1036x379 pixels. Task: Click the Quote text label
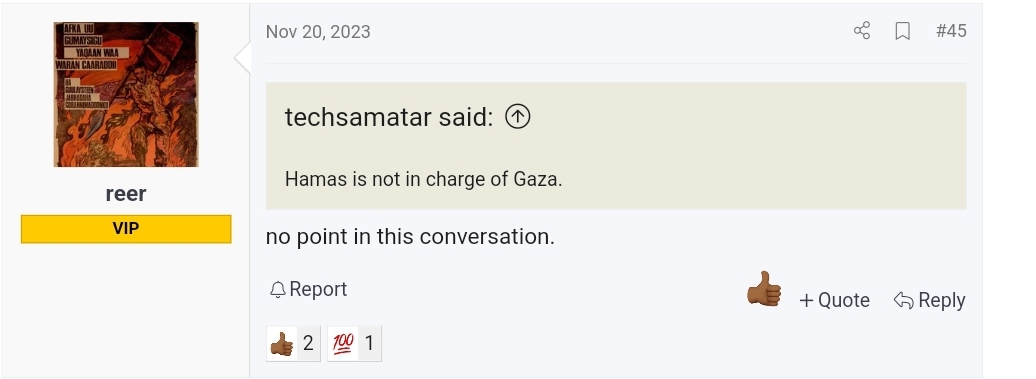tap(844, 300)
